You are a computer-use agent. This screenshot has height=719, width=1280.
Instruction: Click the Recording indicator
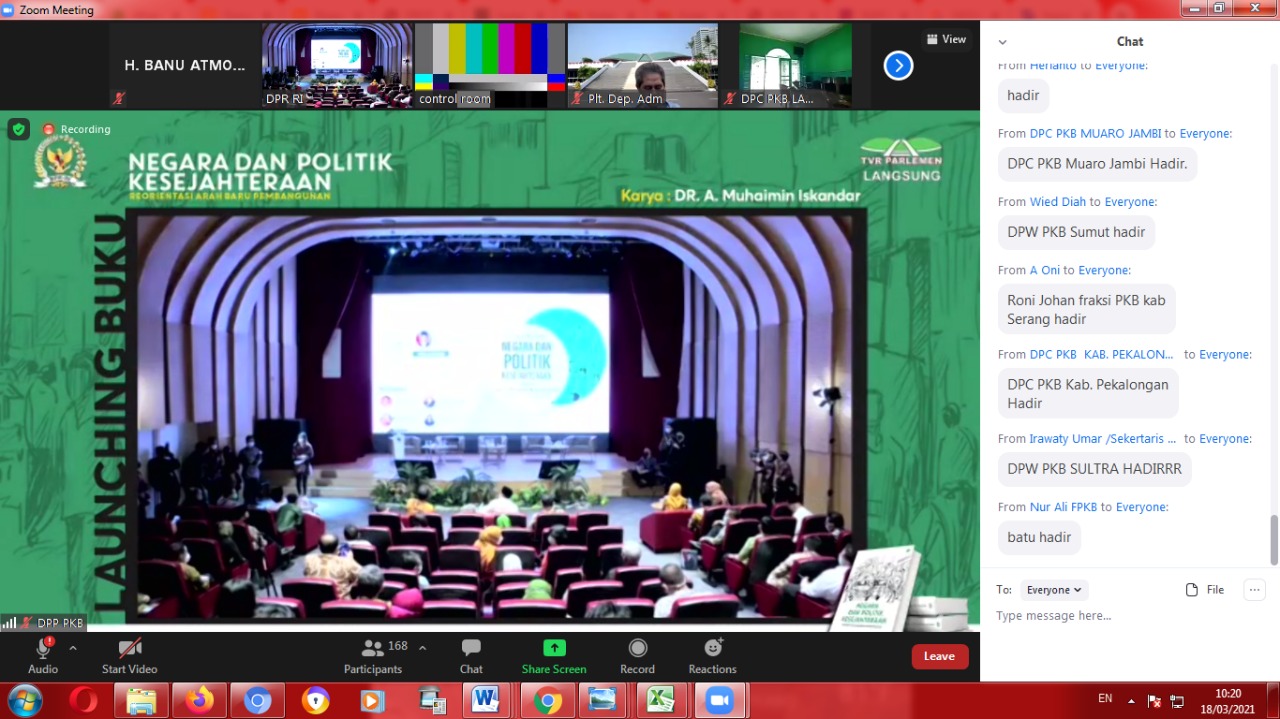[x=76, y=129]
